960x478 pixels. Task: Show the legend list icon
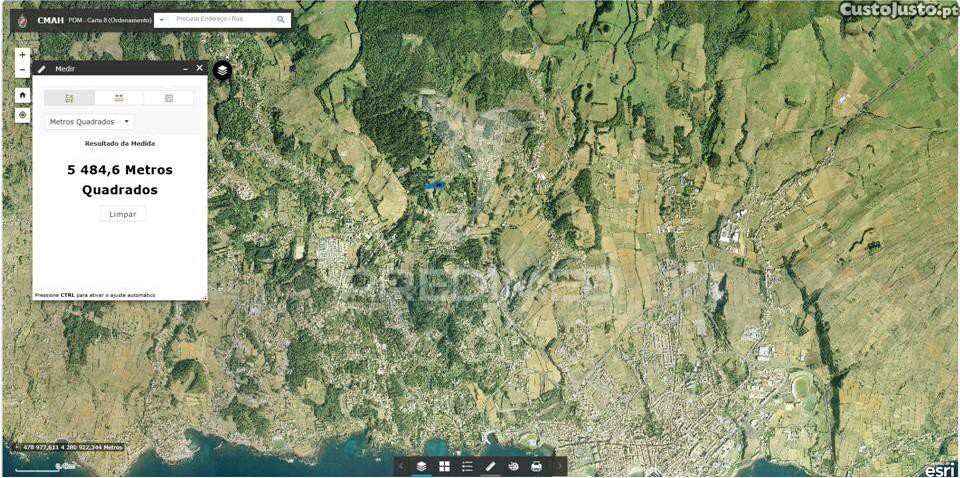[x=467, y=466]
